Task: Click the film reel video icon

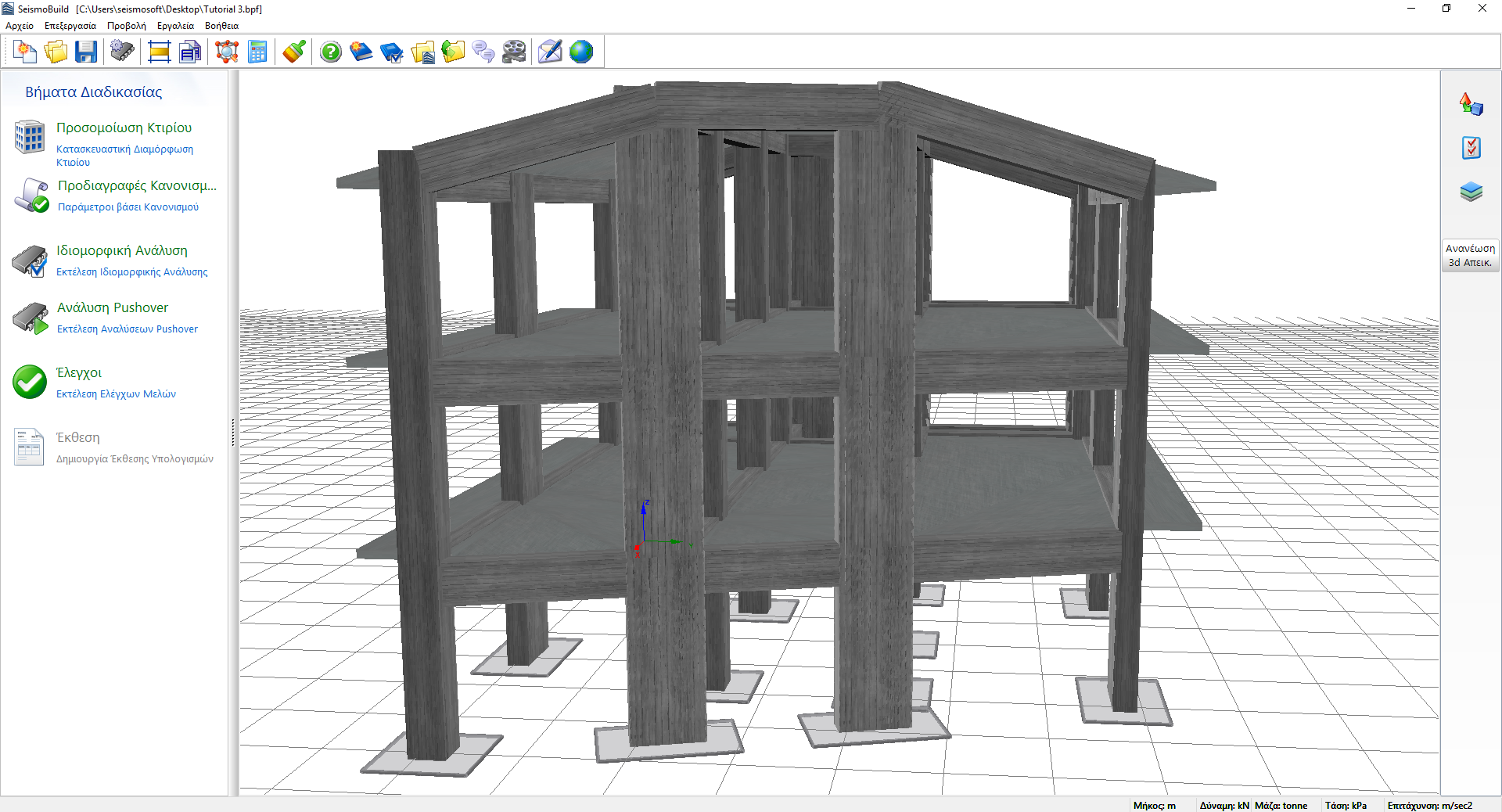Action: (x=514, y=52)
